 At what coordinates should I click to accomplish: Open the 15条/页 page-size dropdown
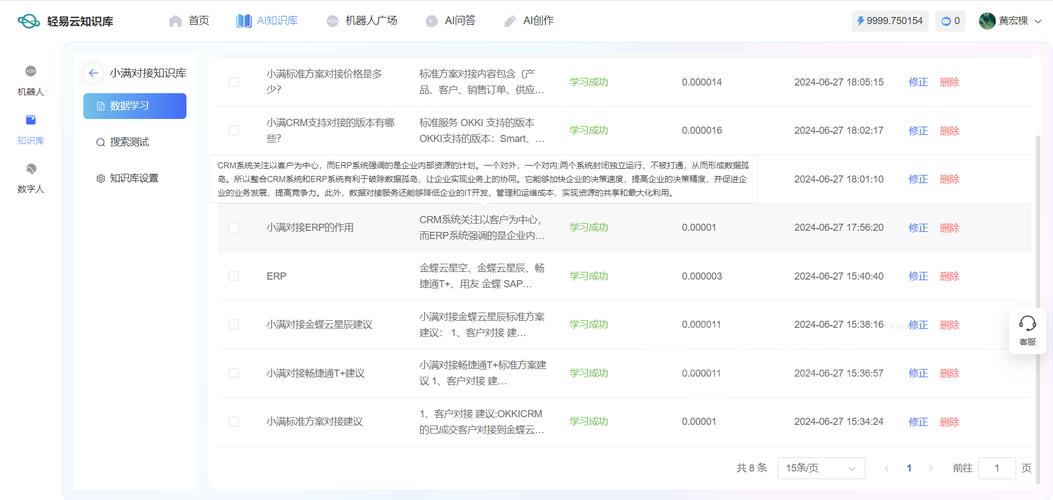(x=821, y=468)
